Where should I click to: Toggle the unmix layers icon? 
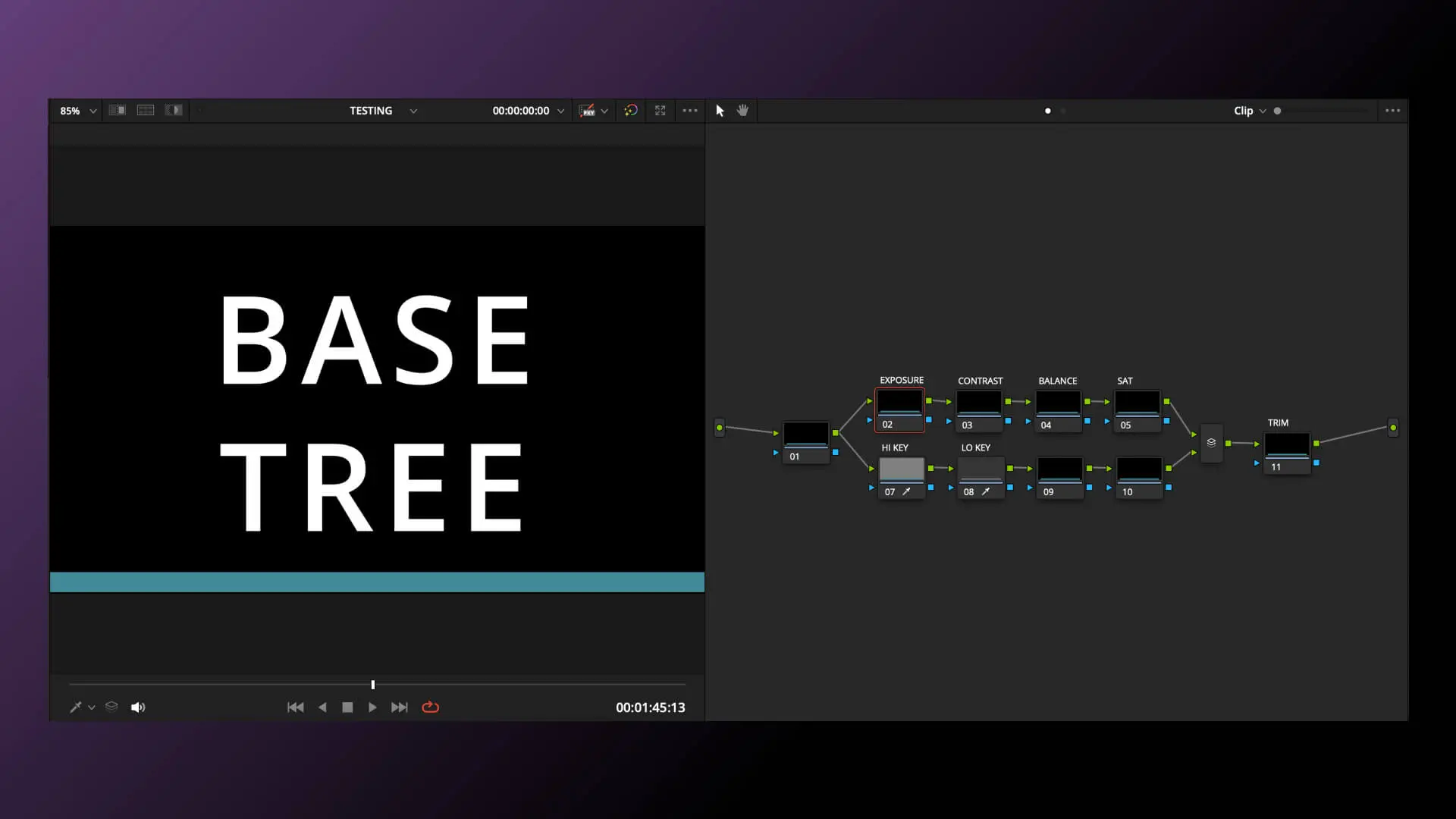point(111,707)
